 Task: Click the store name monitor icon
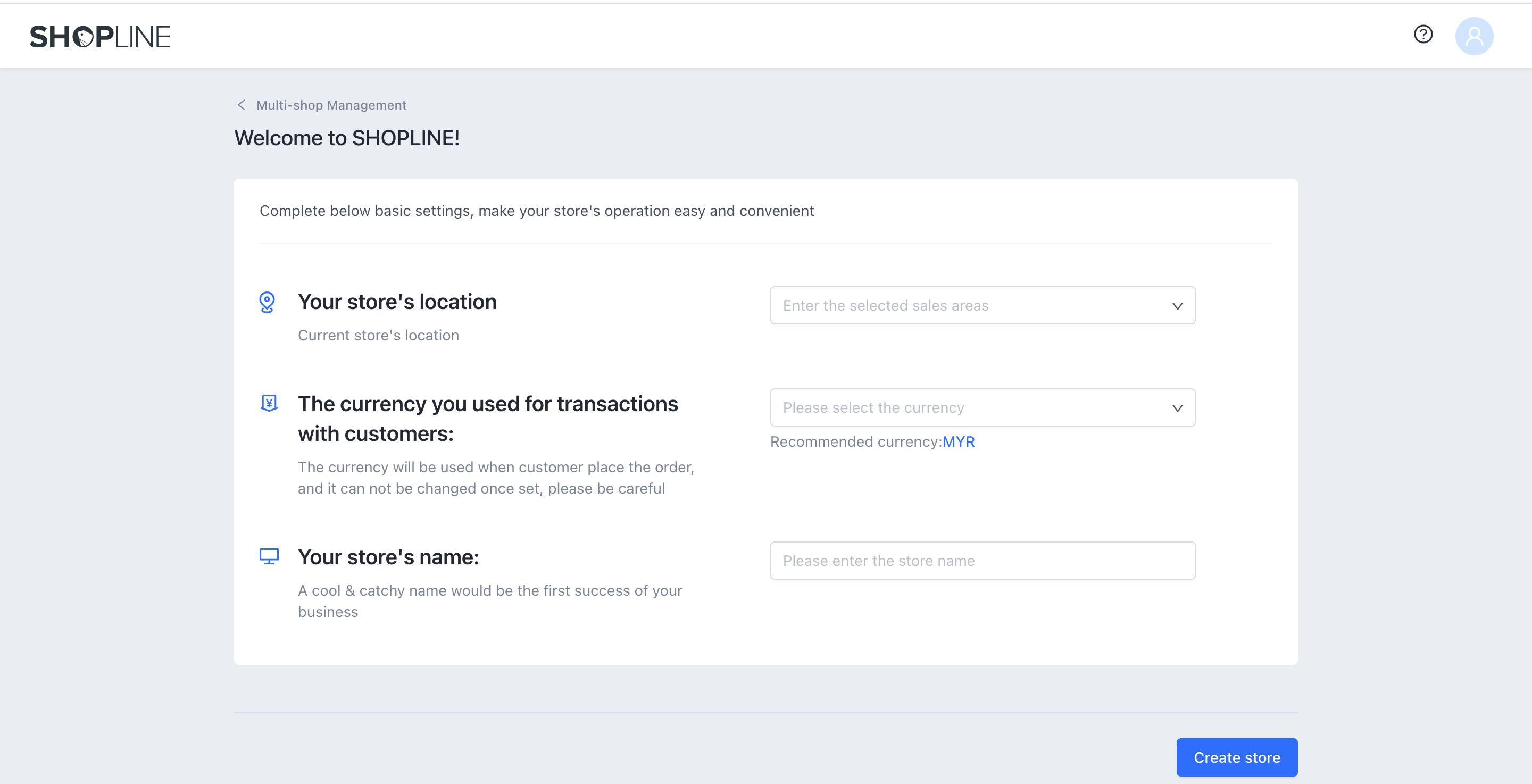click(x=269, y=557)
